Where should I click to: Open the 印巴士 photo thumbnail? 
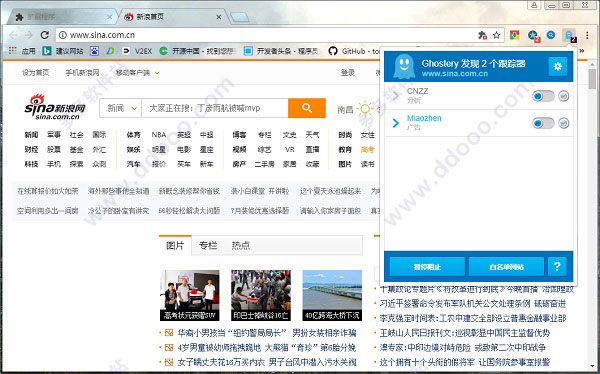click(x=261, y=295)
